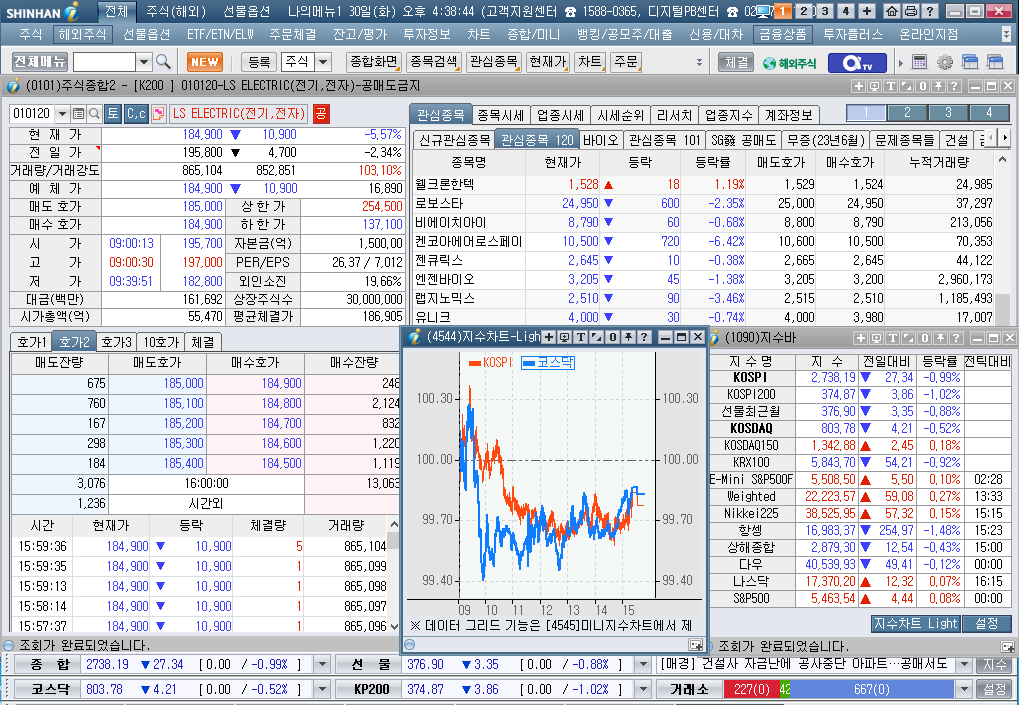Click the magnifier search icon beside 전체메뉴 box
Viewport: 1019px width, 705px height.
tap(163, 62)
